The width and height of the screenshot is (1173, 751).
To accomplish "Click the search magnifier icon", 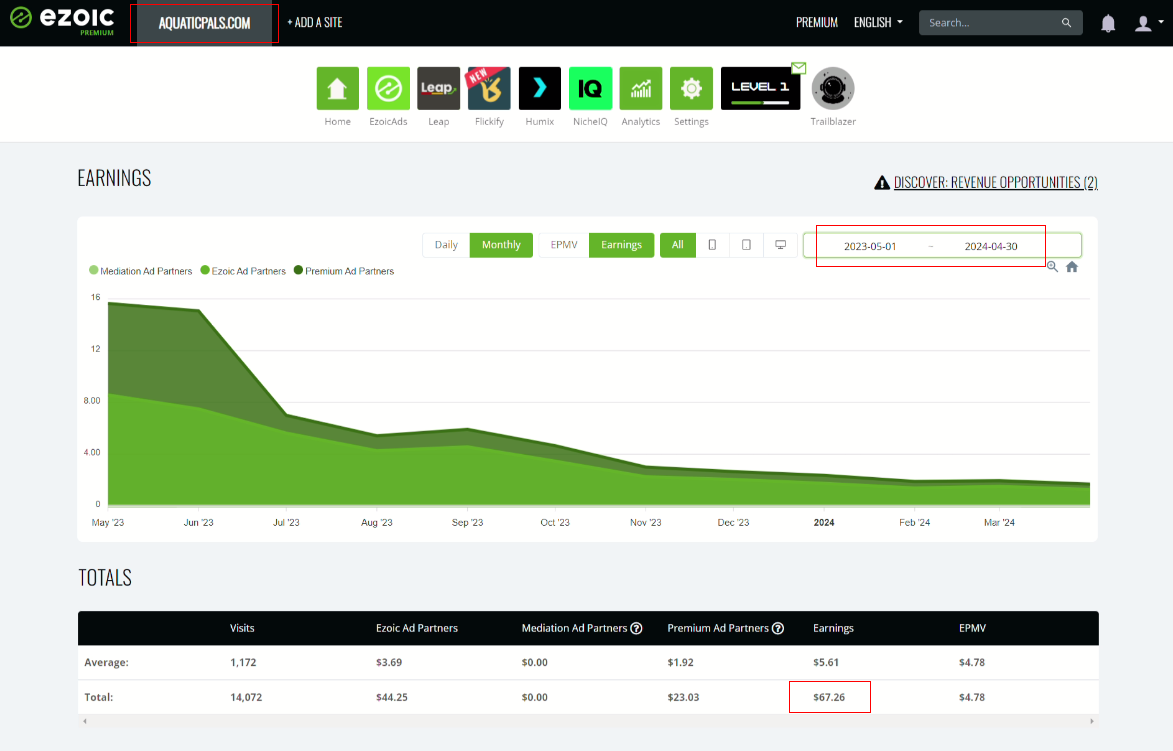I will click(x=1066, y=22).
